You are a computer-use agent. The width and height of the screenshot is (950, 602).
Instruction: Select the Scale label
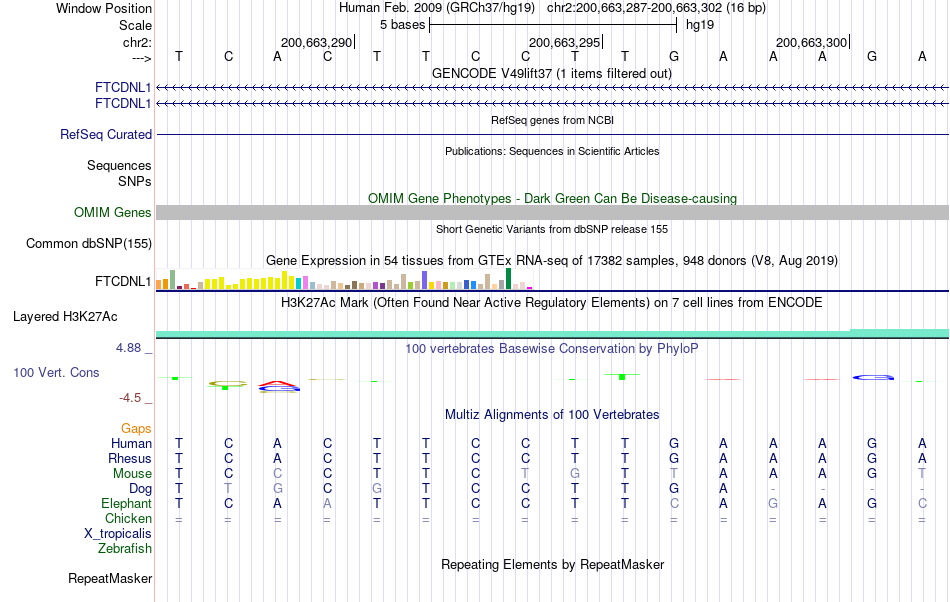tap(135, 25)
